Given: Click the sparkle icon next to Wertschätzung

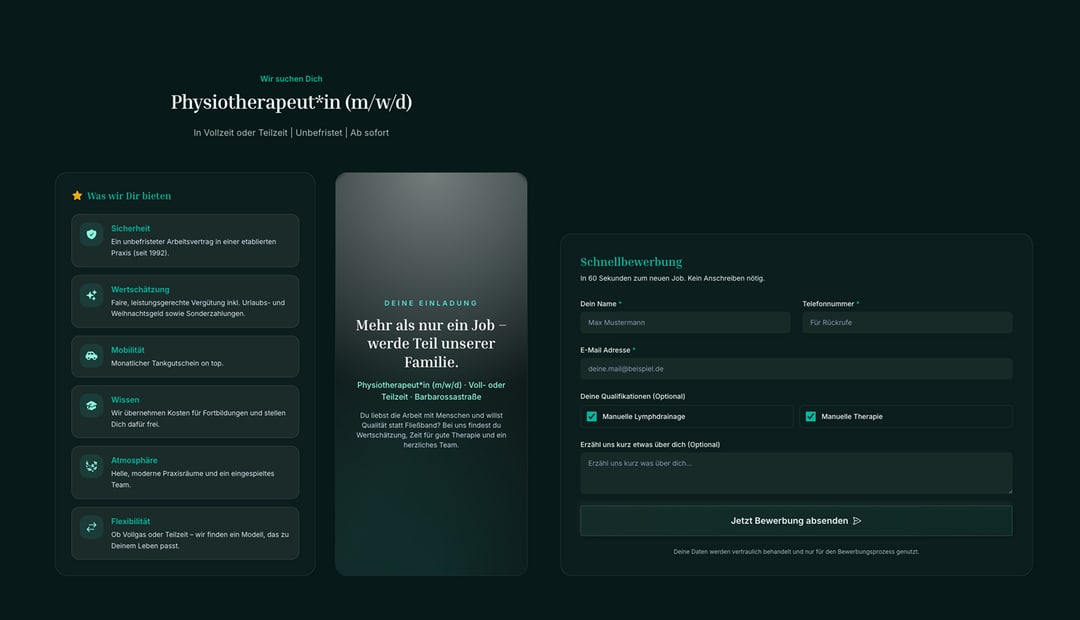Looking at the screenshot, I should tap(92, 295).
